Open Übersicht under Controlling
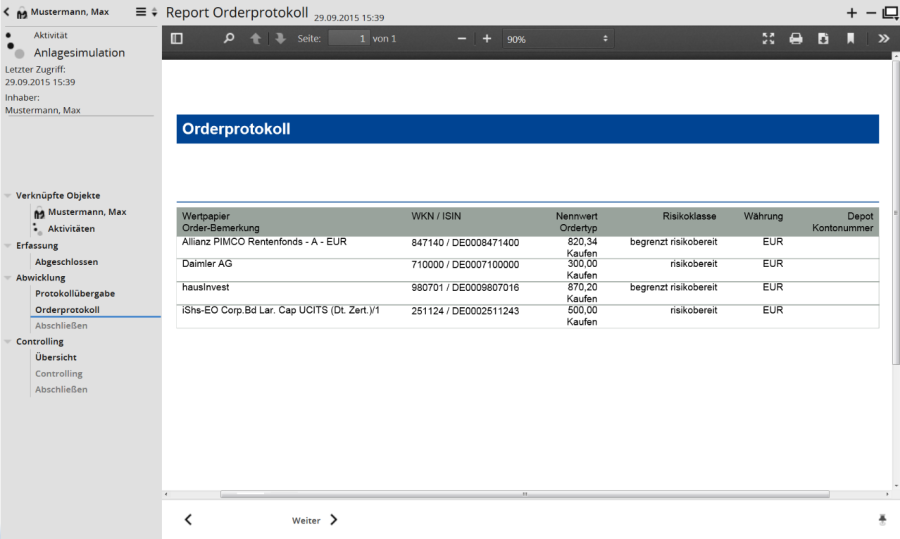This screenshot has height=539, width=900. tap(56, 358)
